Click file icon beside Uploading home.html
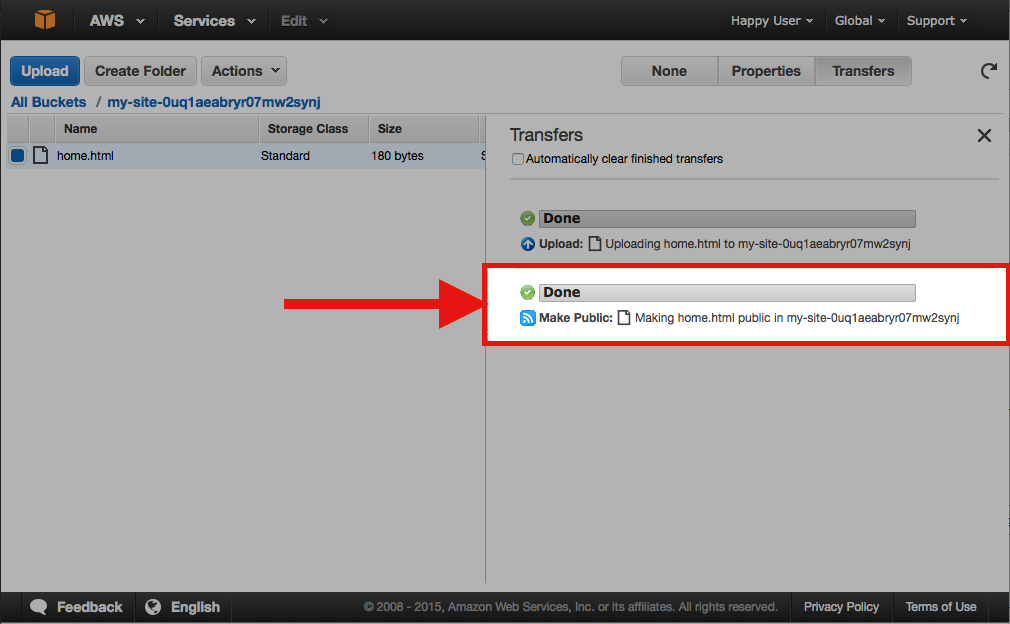This screenshot has width=1010, height=624. 595,243
